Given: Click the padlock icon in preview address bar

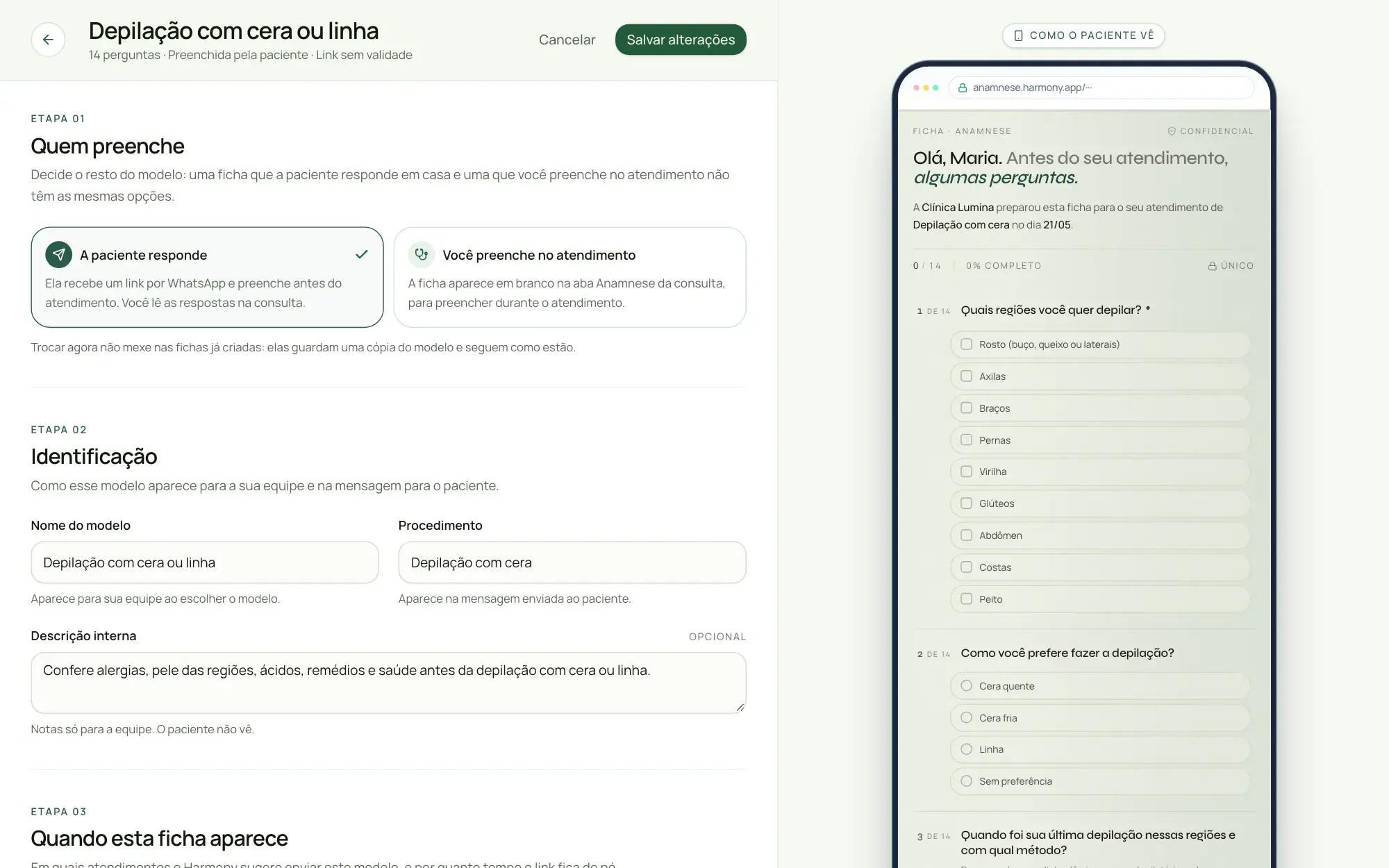Looking at the screenshot, I should click(963, 87).
